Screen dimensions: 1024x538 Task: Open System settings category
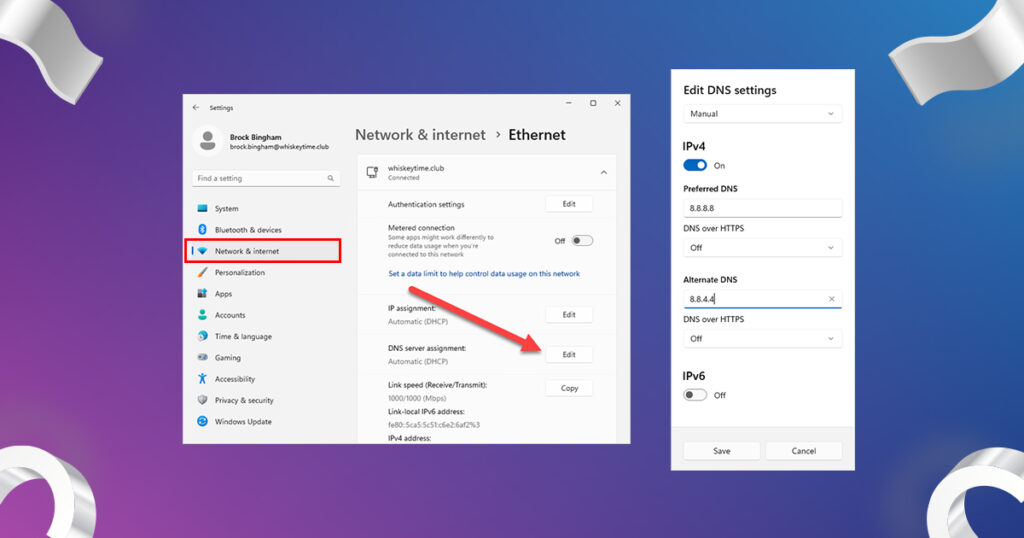click(227, 209)
